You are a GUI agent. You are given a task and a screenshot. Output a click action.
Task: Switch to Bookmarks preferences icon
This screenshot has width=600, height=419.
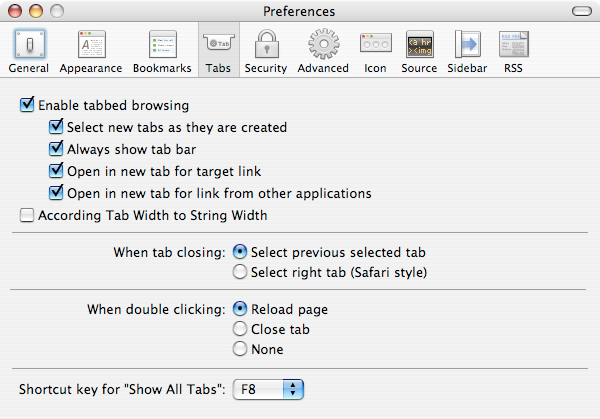pos(163,50)
